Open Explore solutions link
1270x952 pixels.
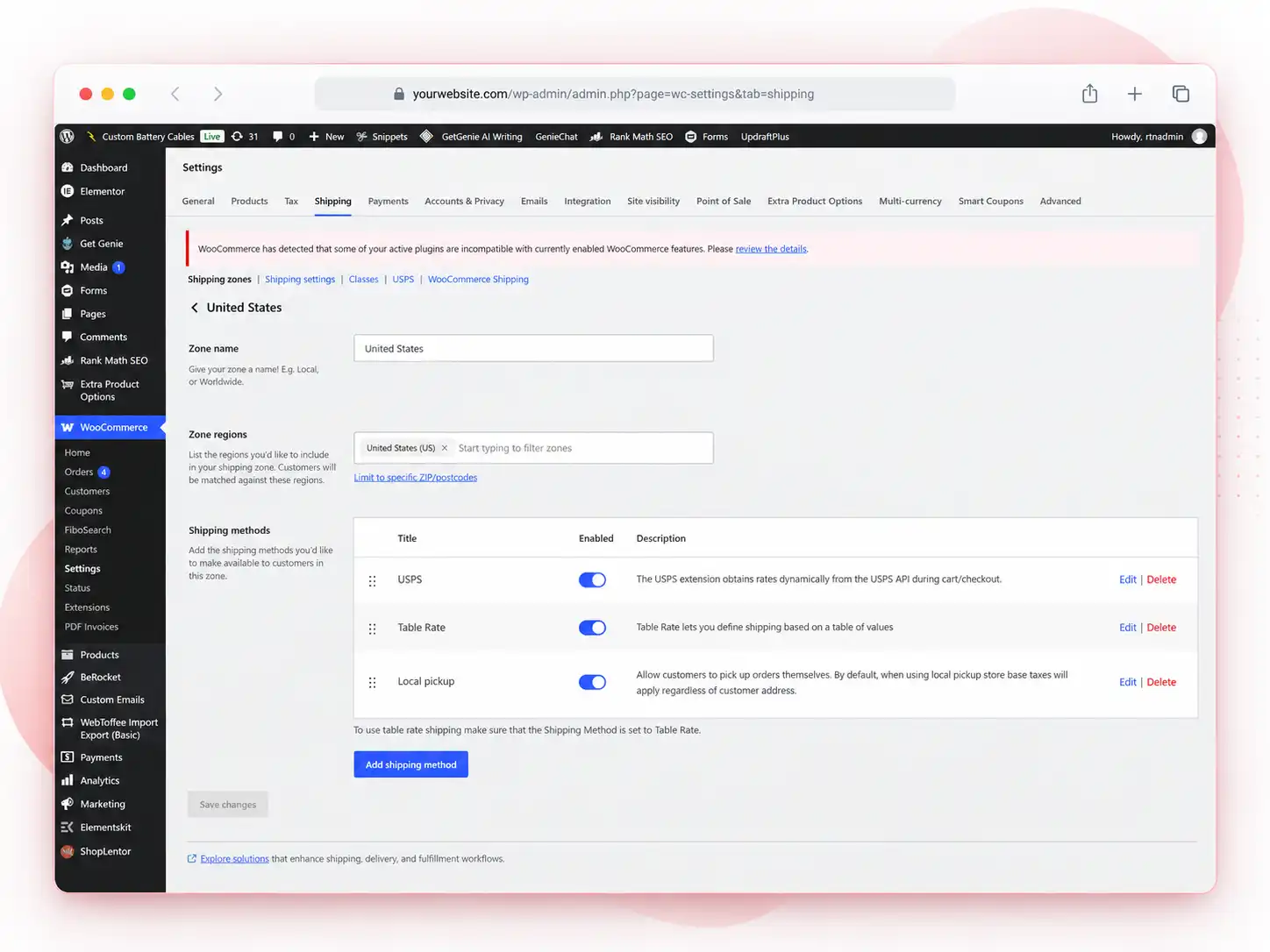pos(234,859)
